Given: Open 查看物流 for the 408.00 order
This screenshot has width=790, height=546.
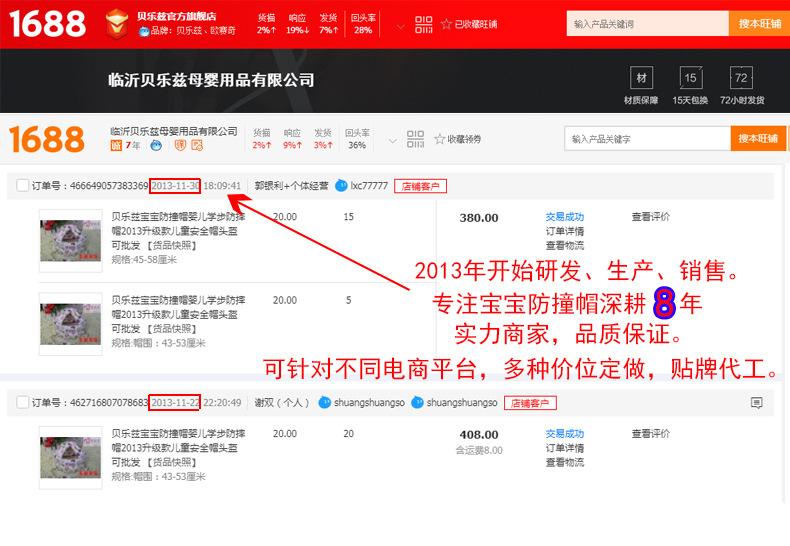Looking at the screenshot, I should point(564,463).
